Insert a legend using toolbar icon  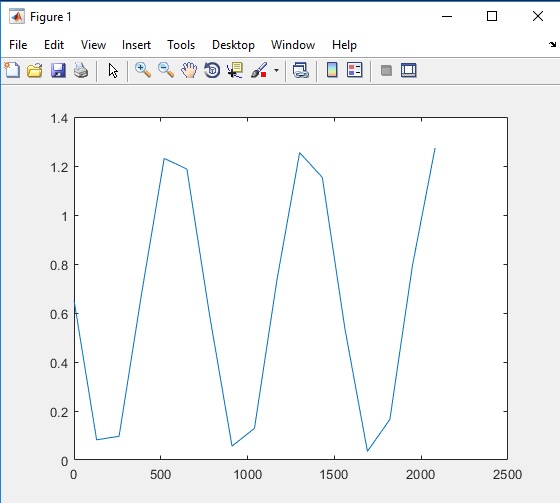[x=355, y=70]
